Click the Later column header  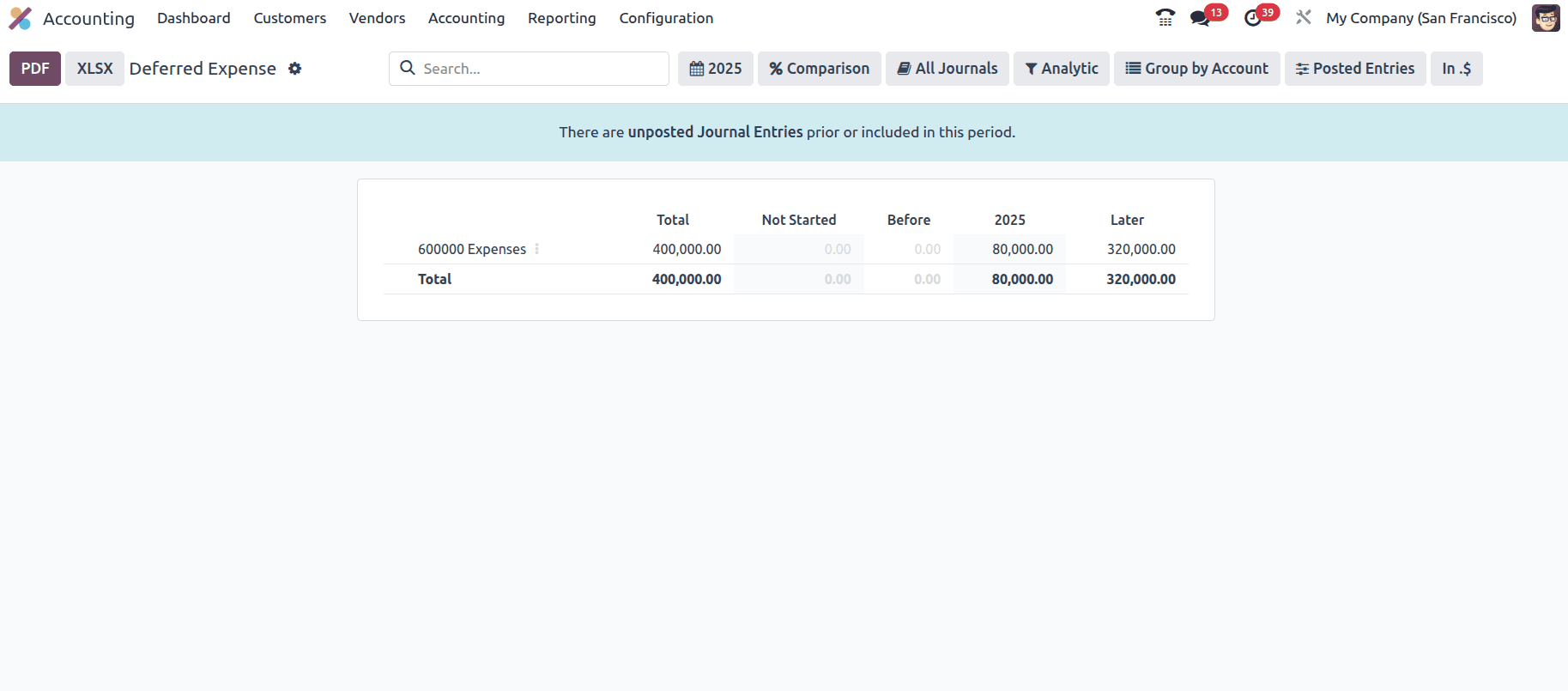pyautogui.click(x=1127, y=220)
